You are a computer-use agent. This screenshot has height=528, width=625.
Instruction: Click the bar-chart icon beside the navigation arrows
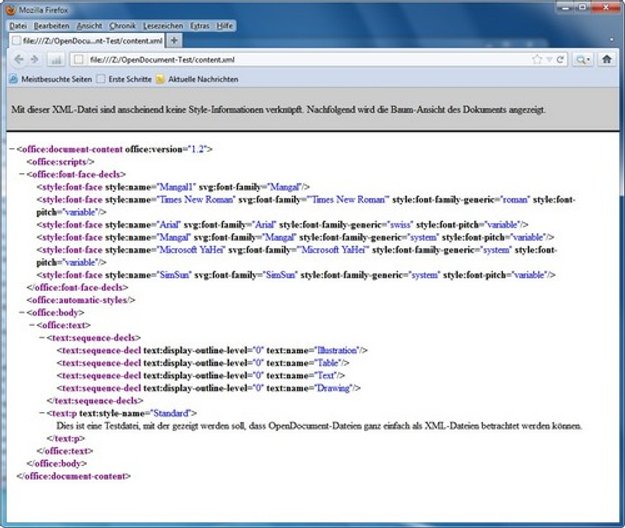56,60
